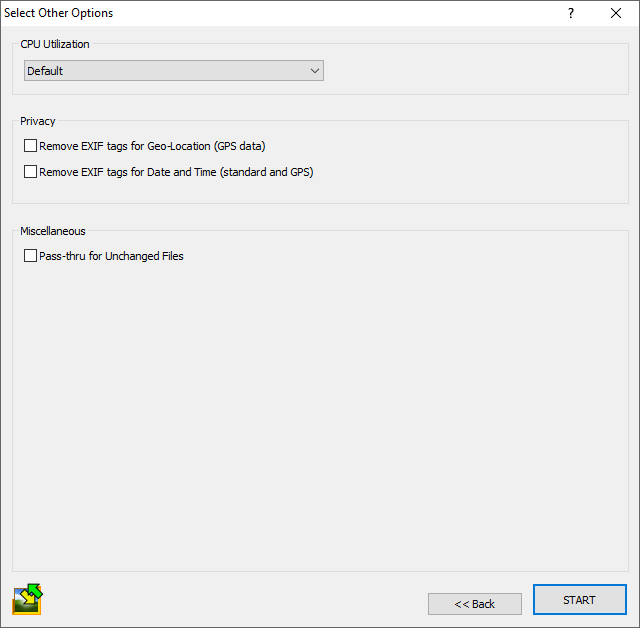Click the question mark help icon
The width and height of the screenshot is (640, 628).
pyautogui.click(x=571, y=13)
